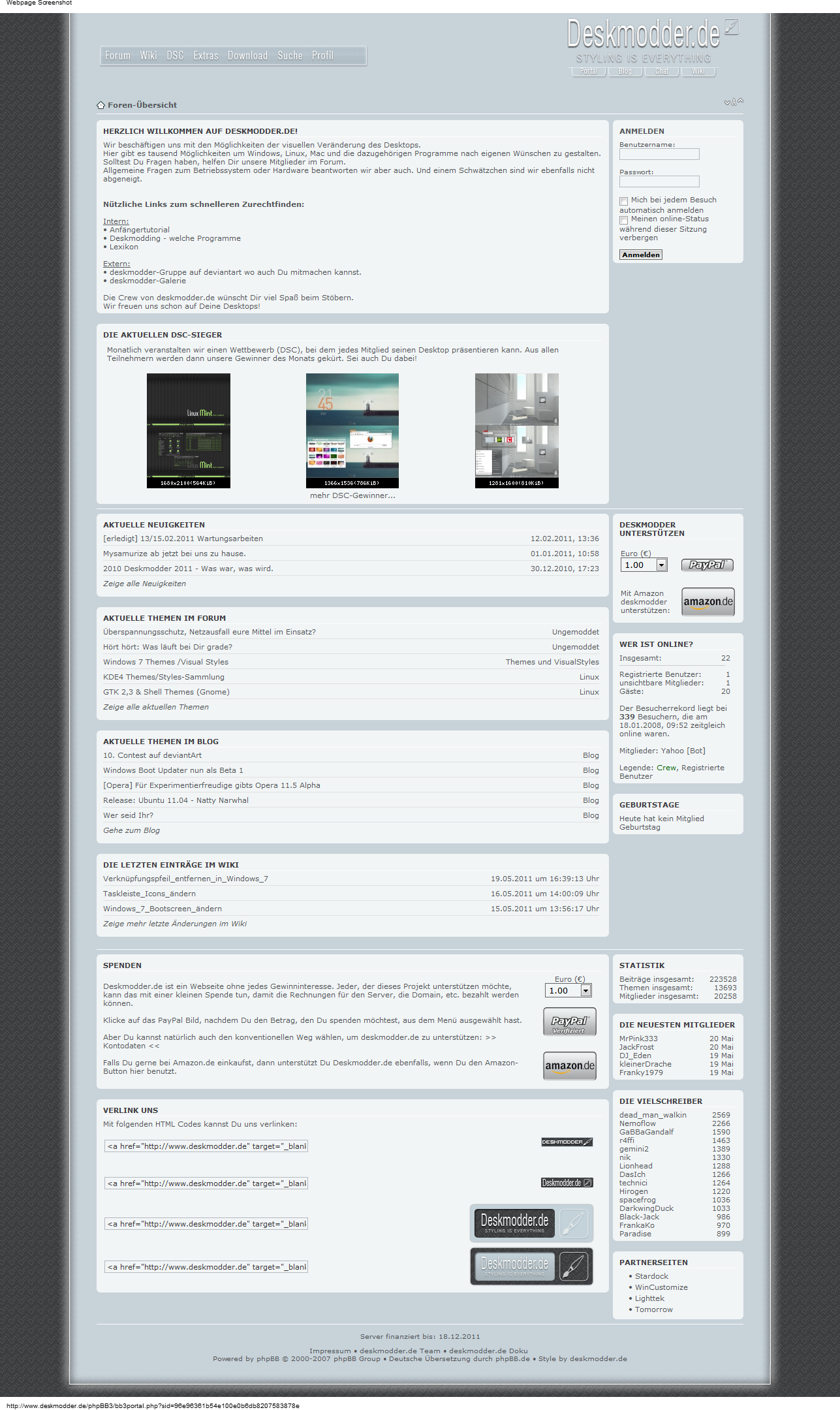Open the Lighttek partner link
The height and width of the screenshot is (1410, 840).
tap(649, 1298)
